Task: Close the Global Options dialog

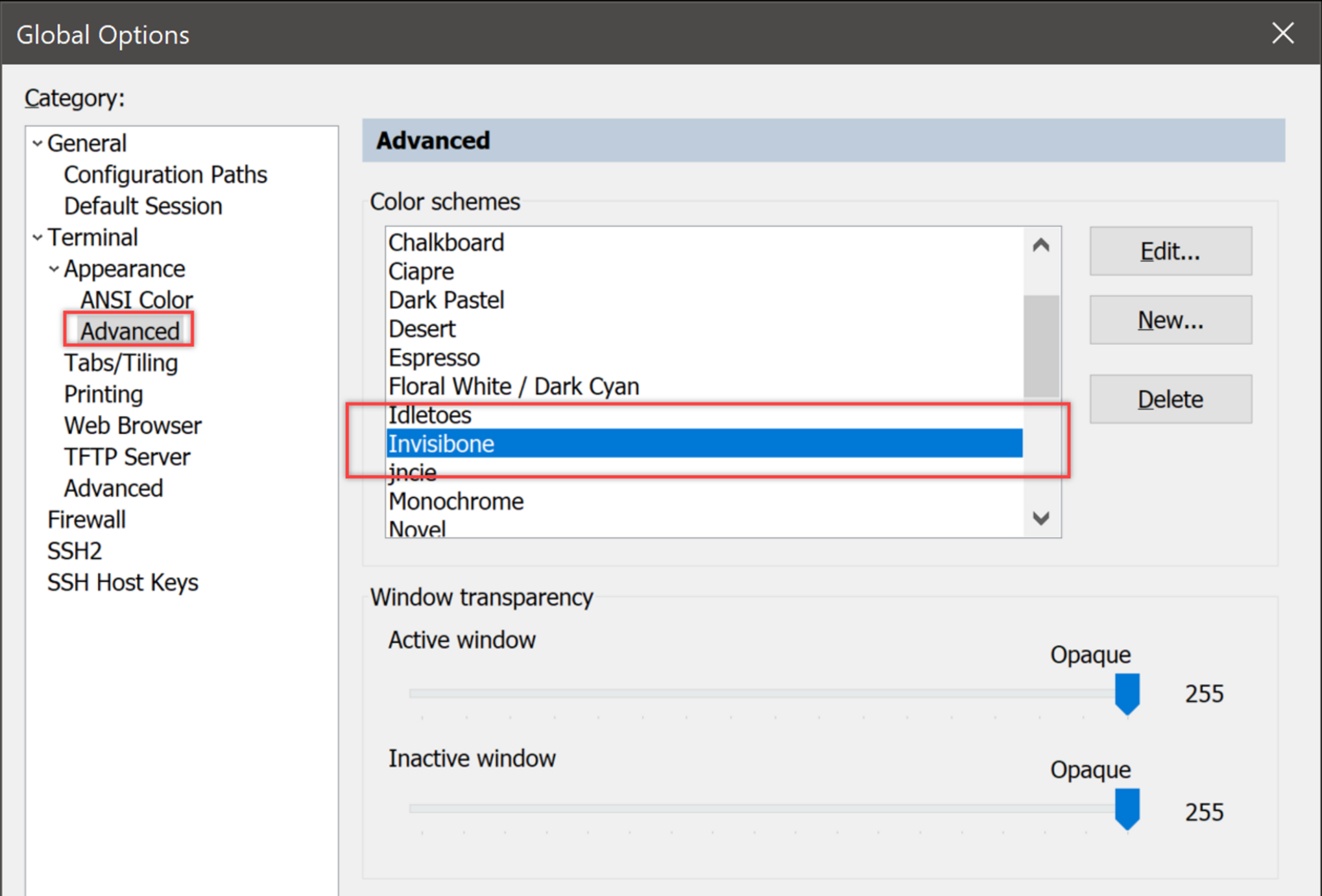Action: pyautogui.click(x=1282, y=33)
